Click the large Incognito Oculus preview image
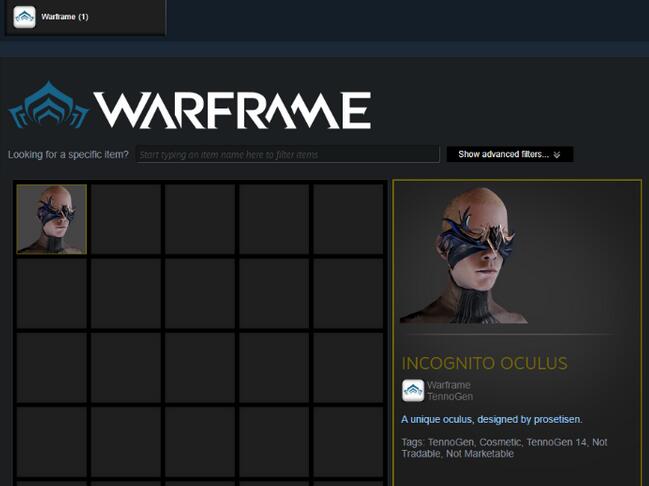 click(x=464, y=255)
